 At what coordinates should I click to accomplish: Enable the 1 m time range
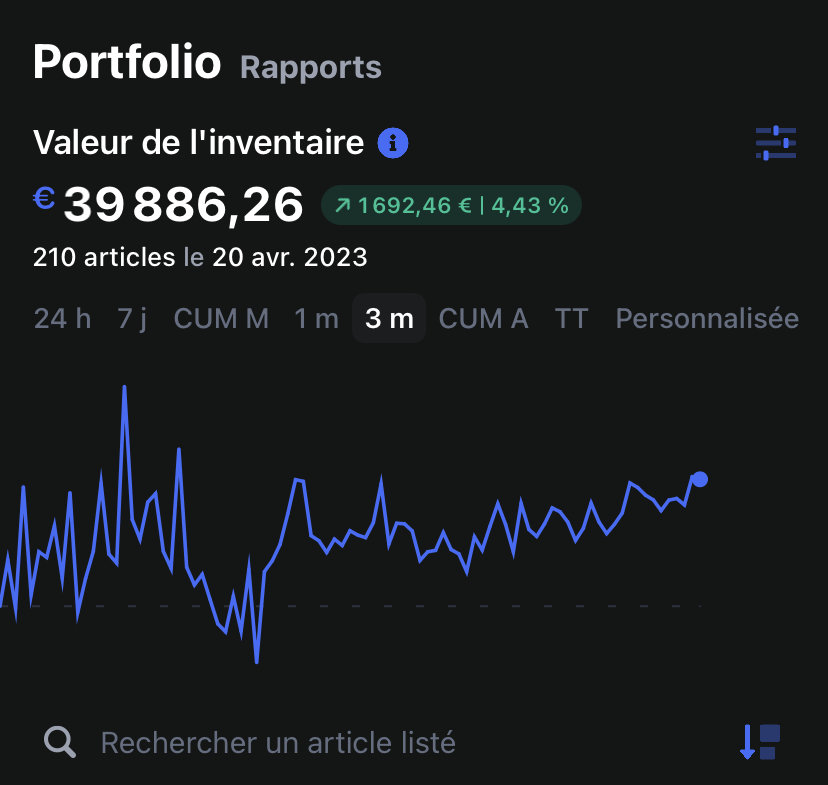point(316,318)
